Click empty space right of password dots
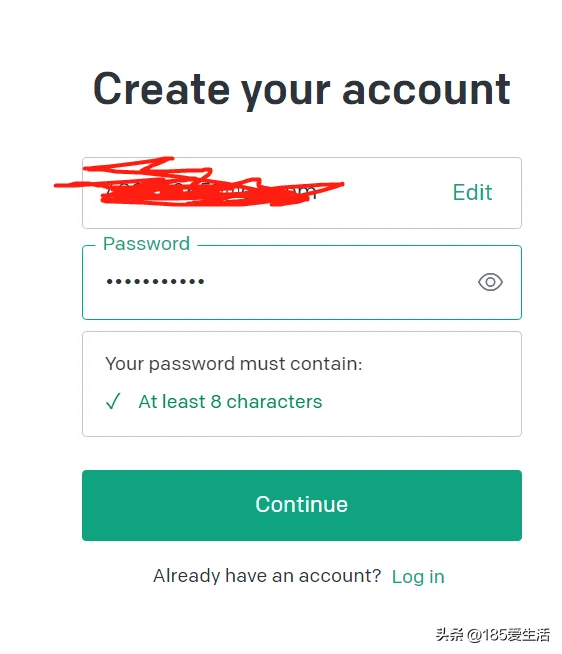 (x=338, y=282)
